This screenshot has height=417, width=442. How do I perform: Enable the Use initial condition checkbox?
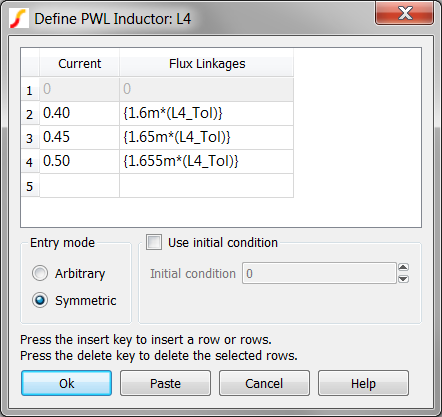pyautogui.click(x=154, y=242)
